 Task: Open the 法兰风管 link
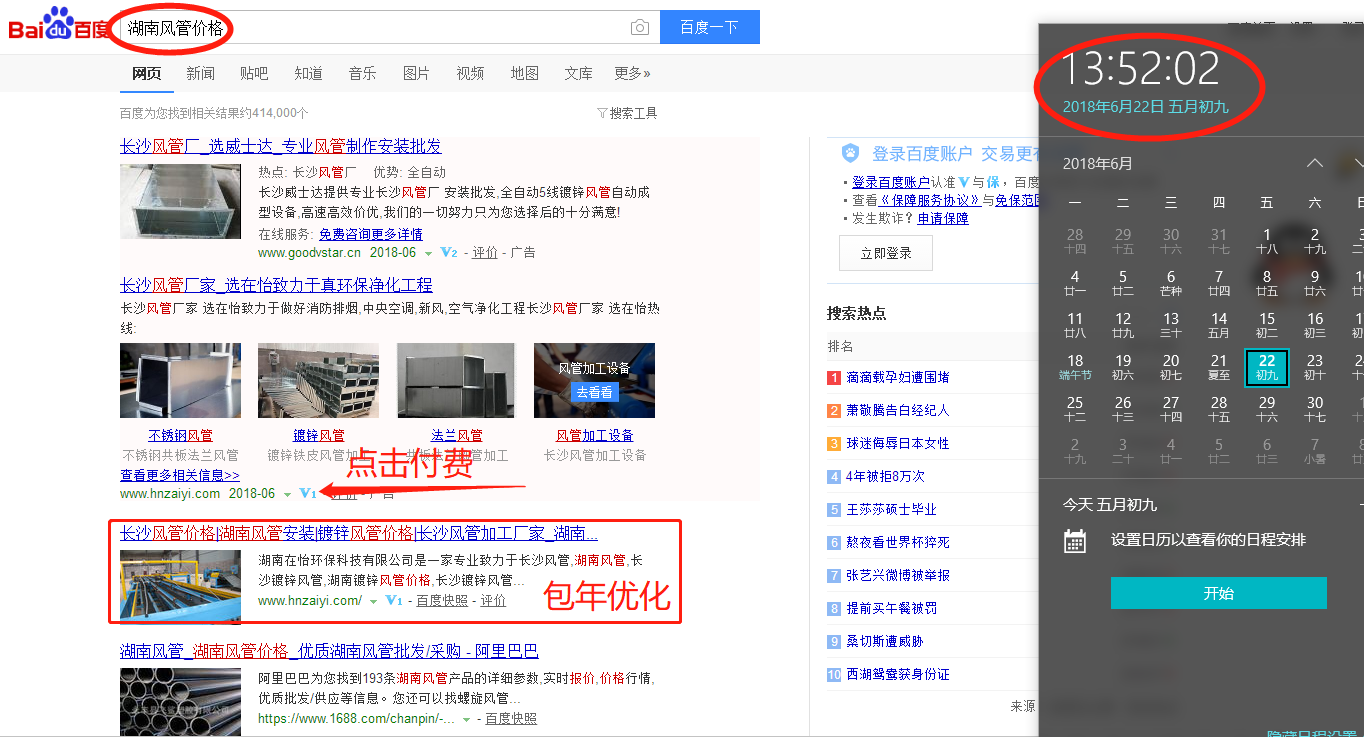[457, 435]
